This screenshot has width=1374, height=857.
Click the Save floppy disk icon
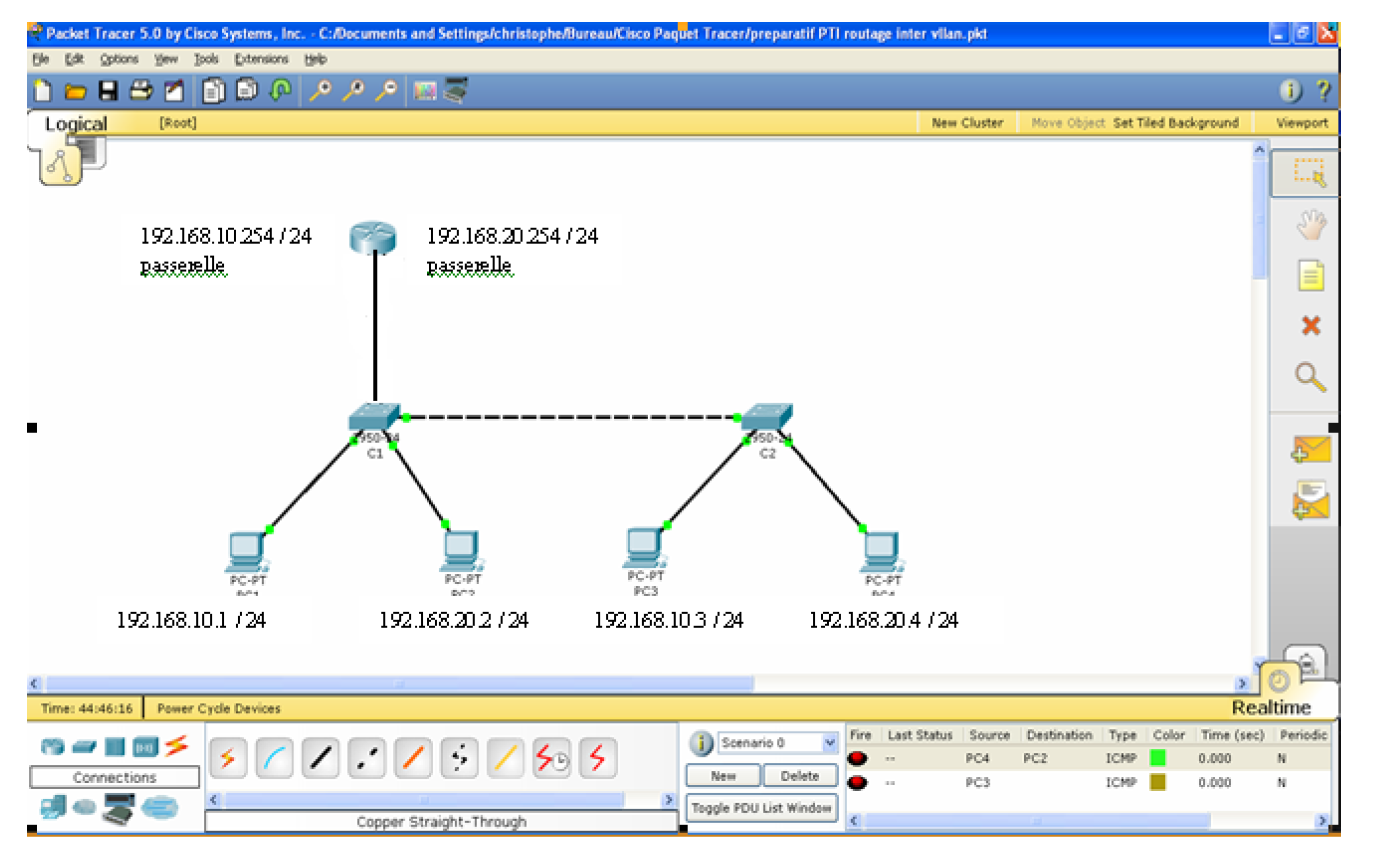pyautogui.click(x=109, y=91)
